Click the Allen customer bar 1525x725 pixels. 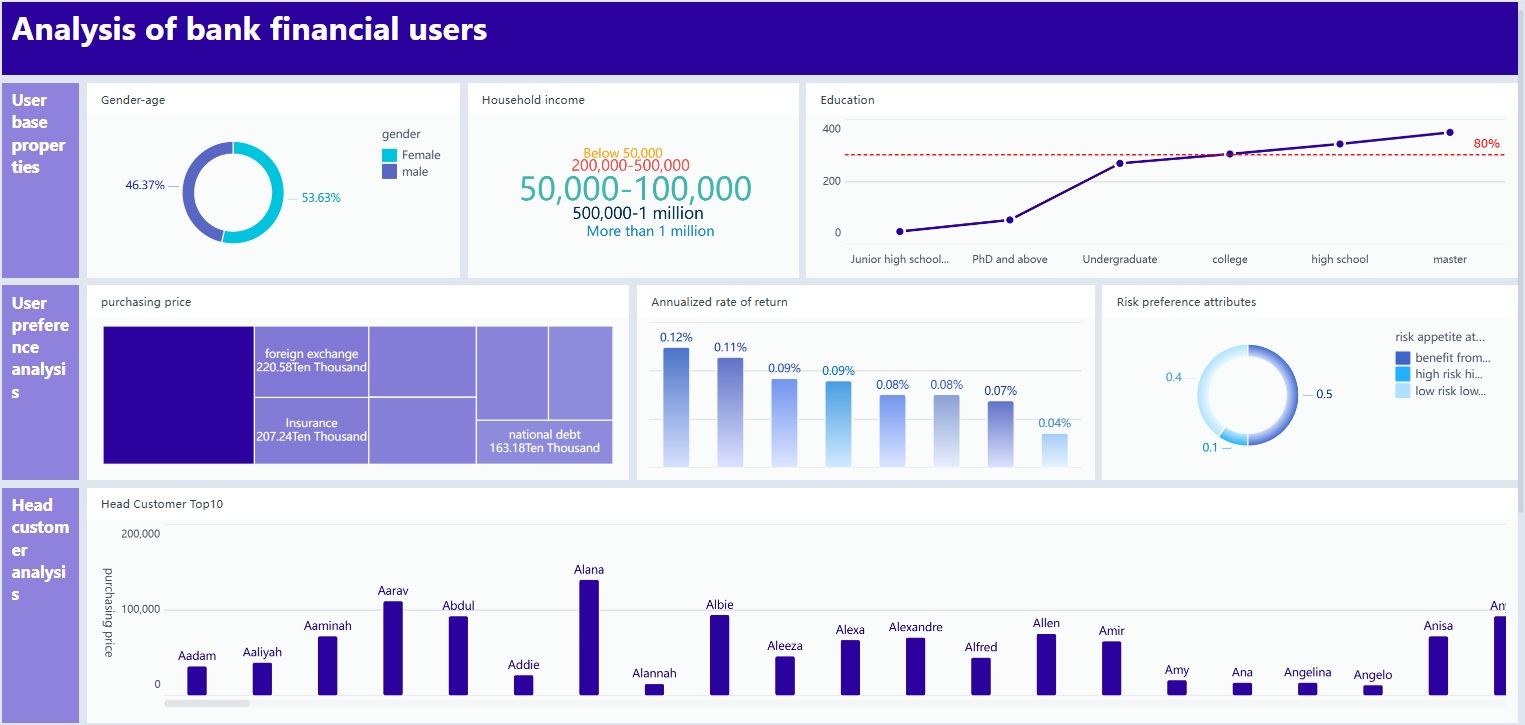tap(1046, 664)
